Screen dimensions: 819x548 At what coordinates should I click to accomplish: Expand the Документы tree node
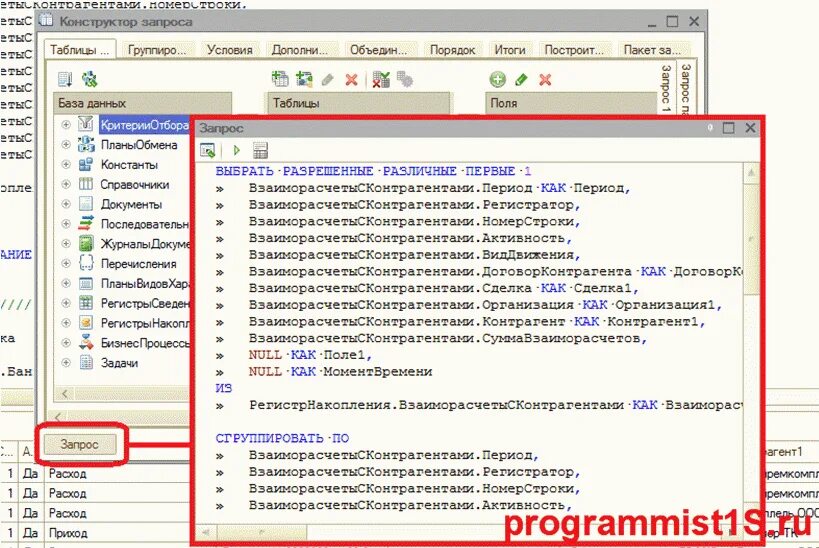(65, 204)
